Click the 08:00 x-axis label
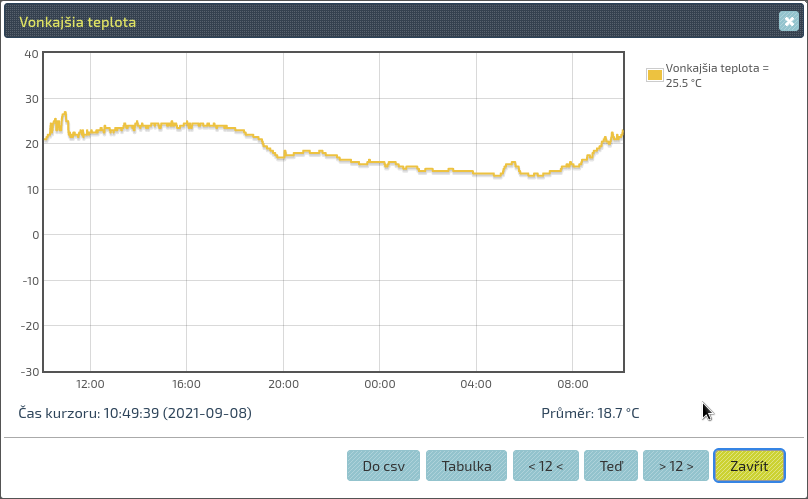 [573, 384]
